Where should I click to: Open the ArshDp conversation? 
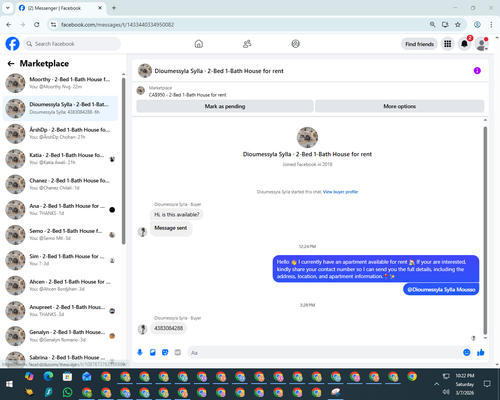pyautogui.click(x=60, y=133)
